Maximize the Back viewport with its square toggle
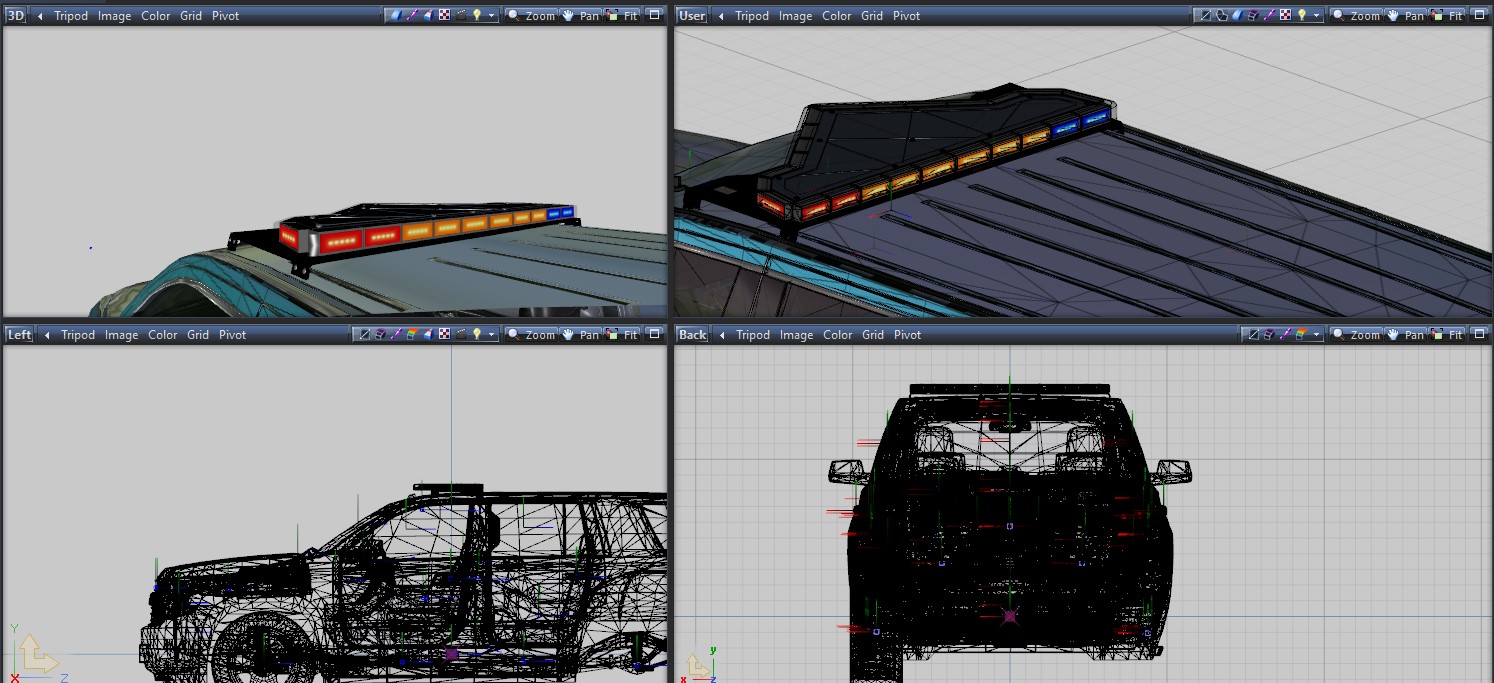 click(1480, 334)
